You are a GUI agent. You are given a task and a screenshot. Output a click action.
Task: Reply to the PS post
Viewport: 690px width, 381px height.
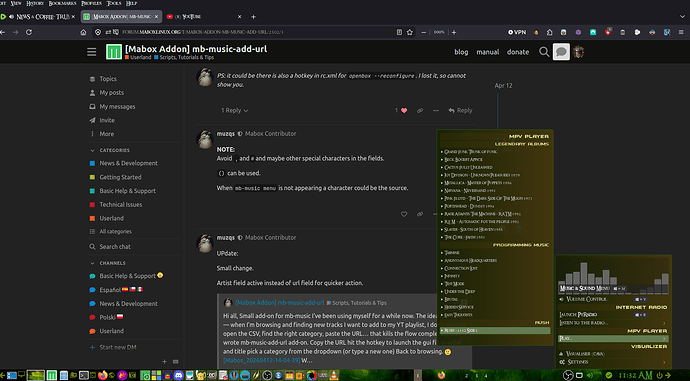click(x=460, y=110)
